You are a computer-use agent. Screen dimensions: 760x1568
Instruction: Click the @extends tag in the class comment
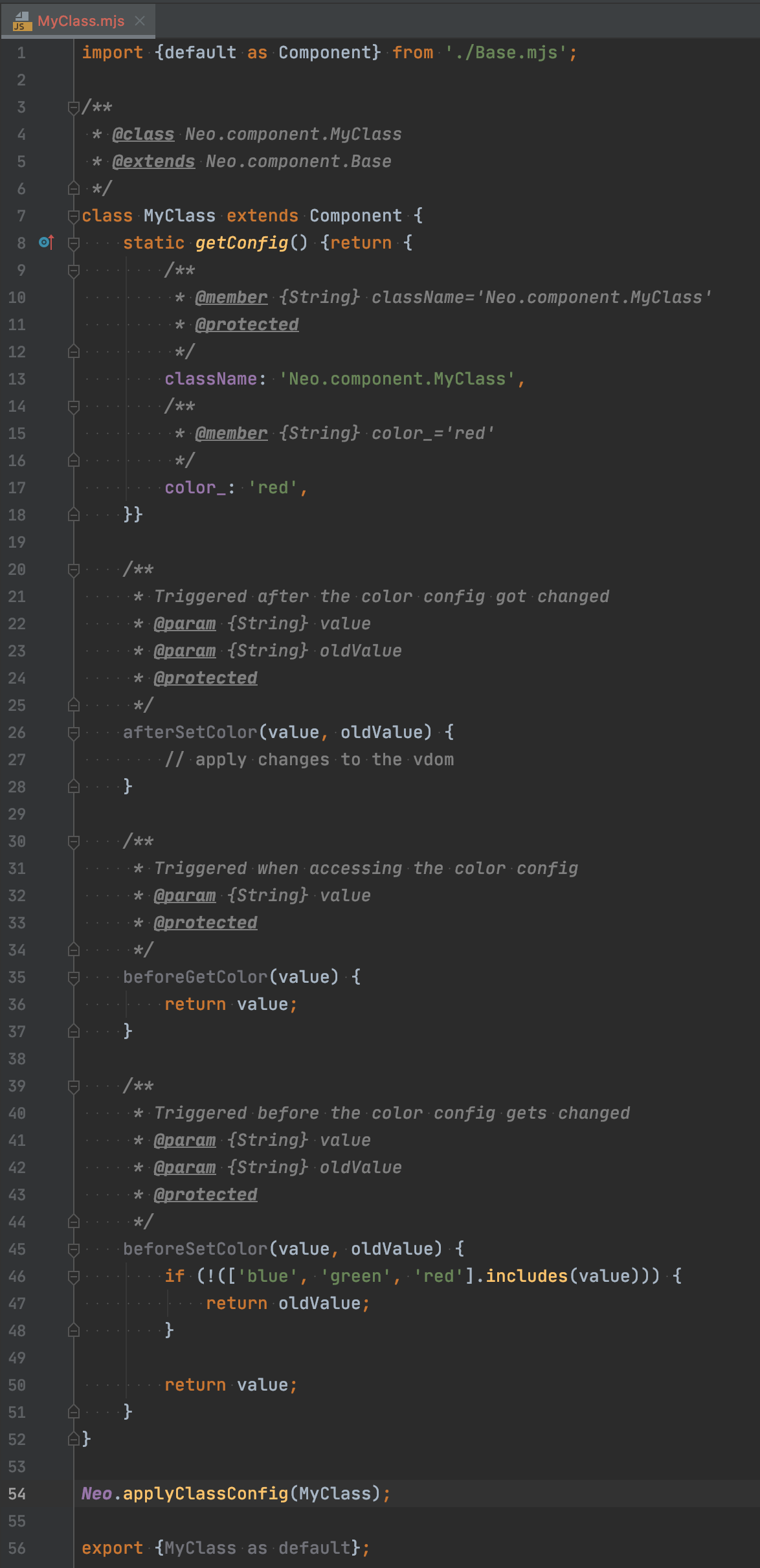[153, 161]
